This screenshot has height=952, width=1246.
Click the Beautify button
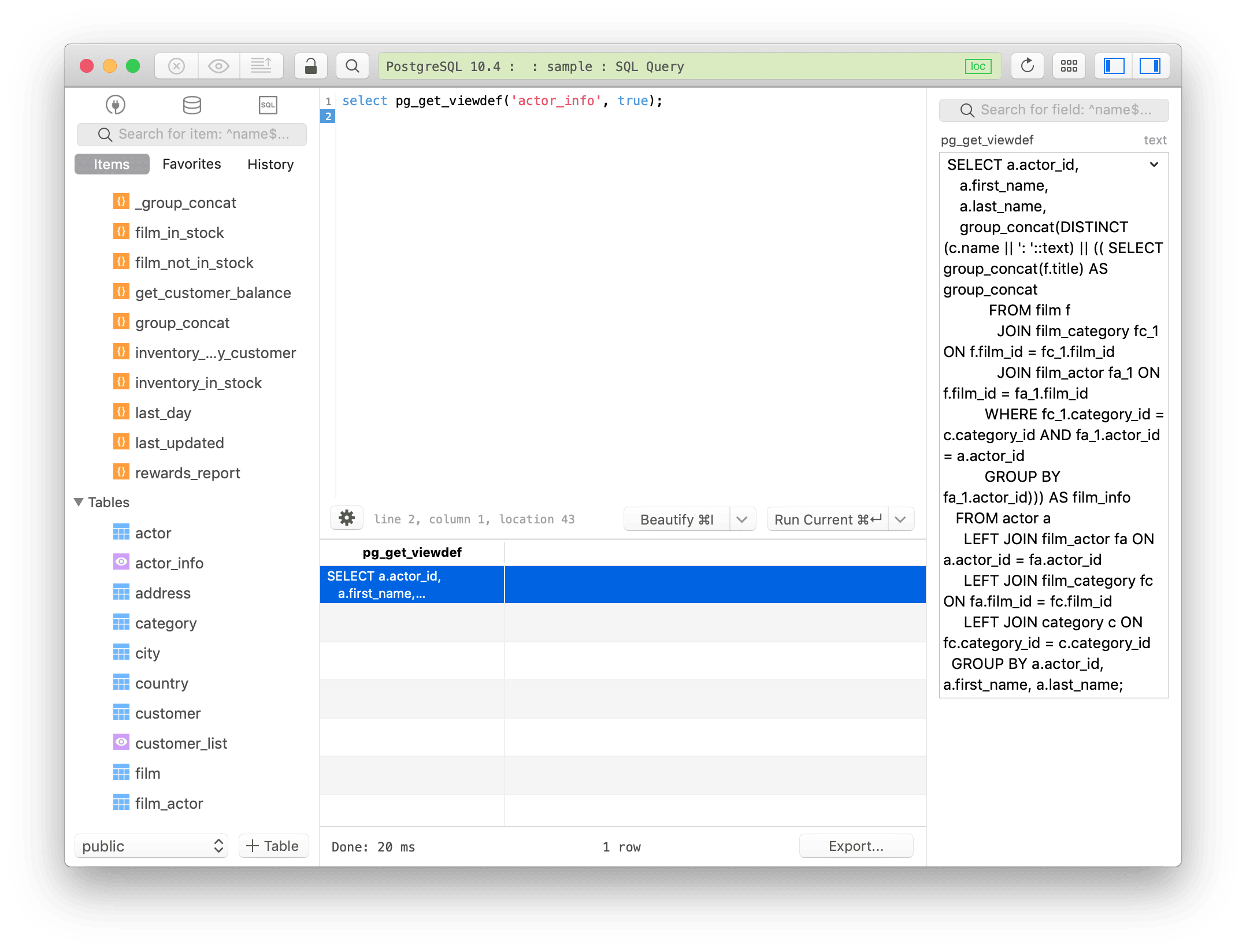[x=677, y=519]
